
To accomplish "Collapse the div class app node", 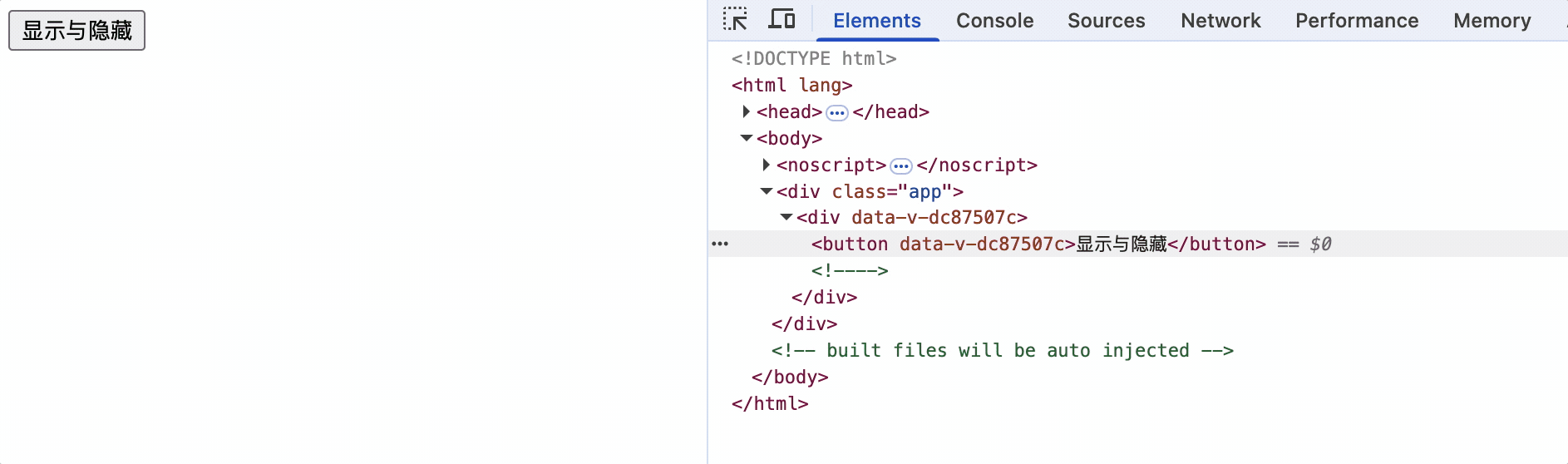I will click(x=767, y=191).
